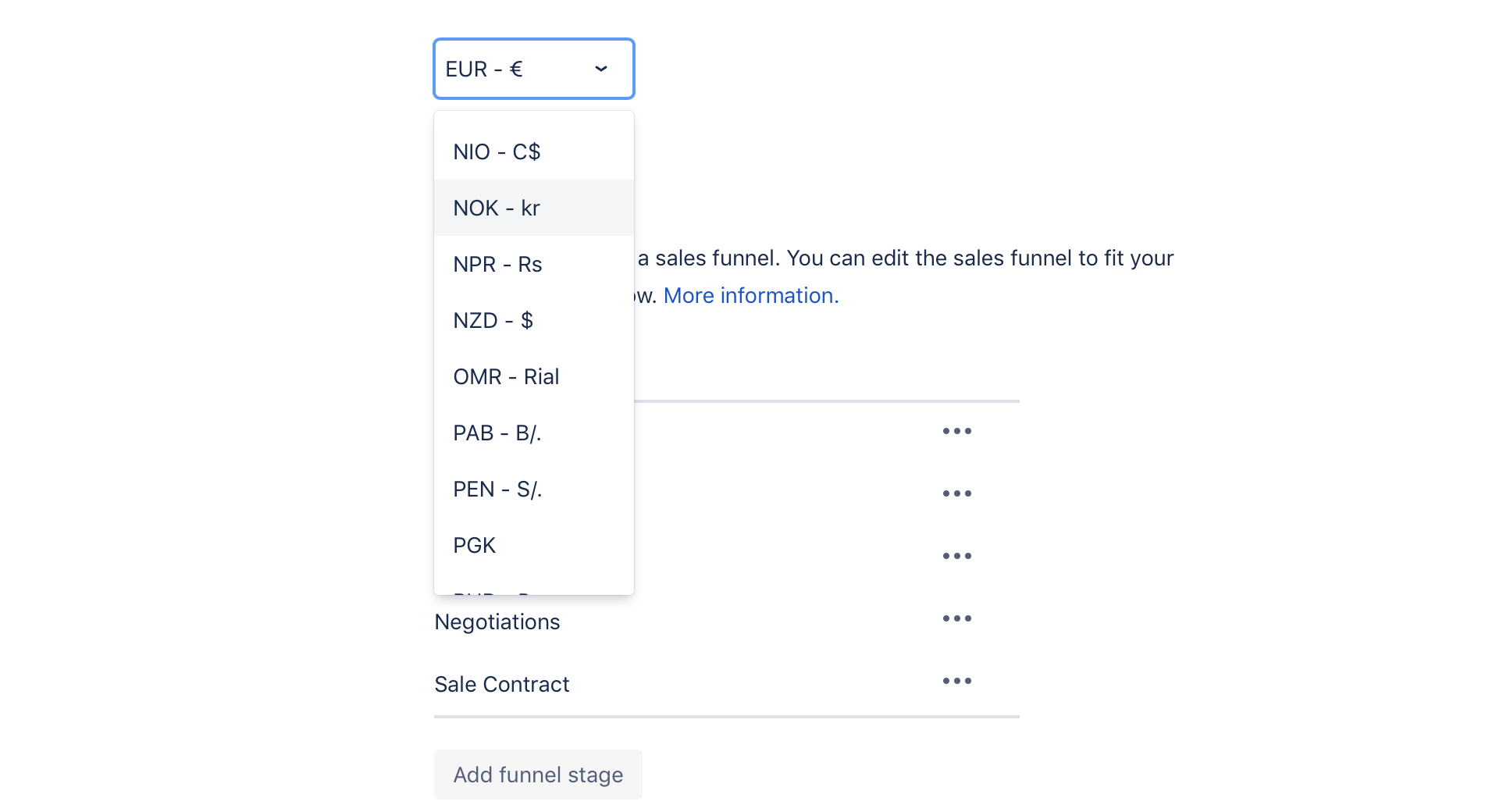Viewport: 1485px width, 812px height.
Task: Select the Negotiations funnel stage row
Action: tap(727, 621)
